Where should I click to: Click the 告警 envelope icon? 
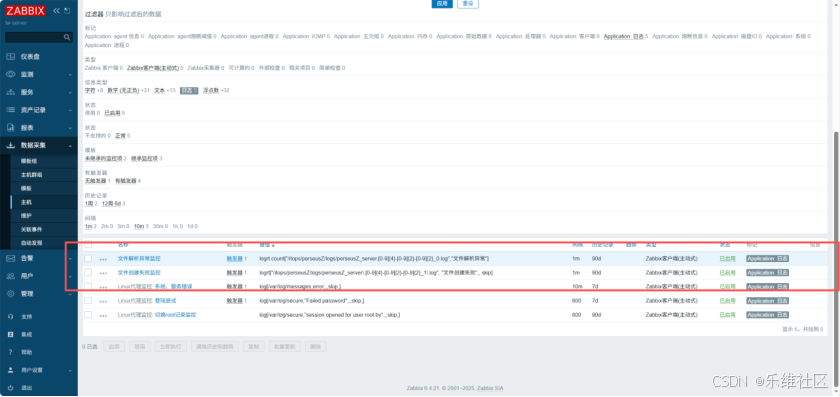[10, 258]
